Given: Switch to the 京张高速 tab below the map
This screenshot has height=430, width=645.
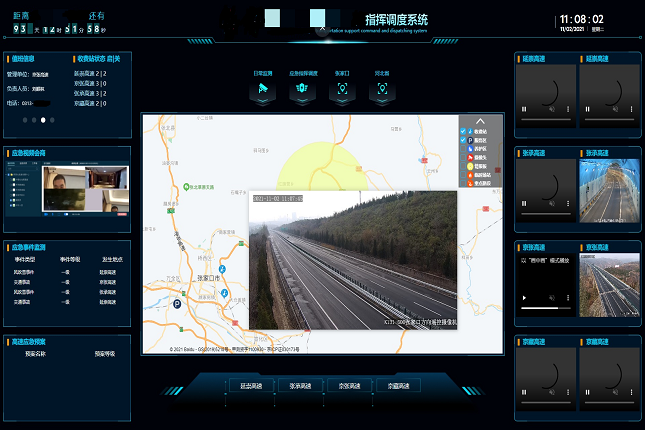Looking at the screenshot, I should 349,386.
